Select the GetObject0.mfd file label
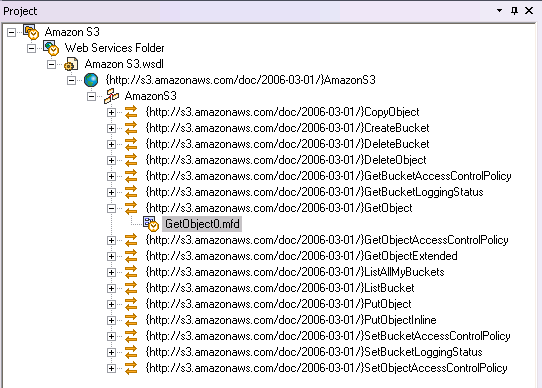The image size is (542, 388). [x=202, y=224]
